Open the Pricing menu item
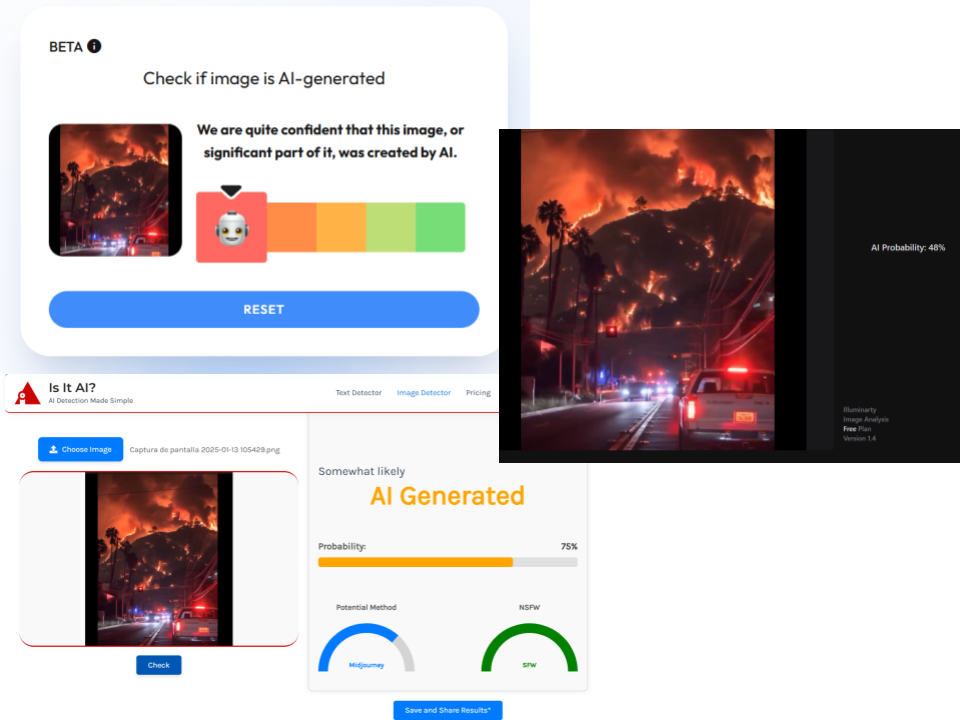Viewport: 960px width, 720px height. click(x=478, y=393)
